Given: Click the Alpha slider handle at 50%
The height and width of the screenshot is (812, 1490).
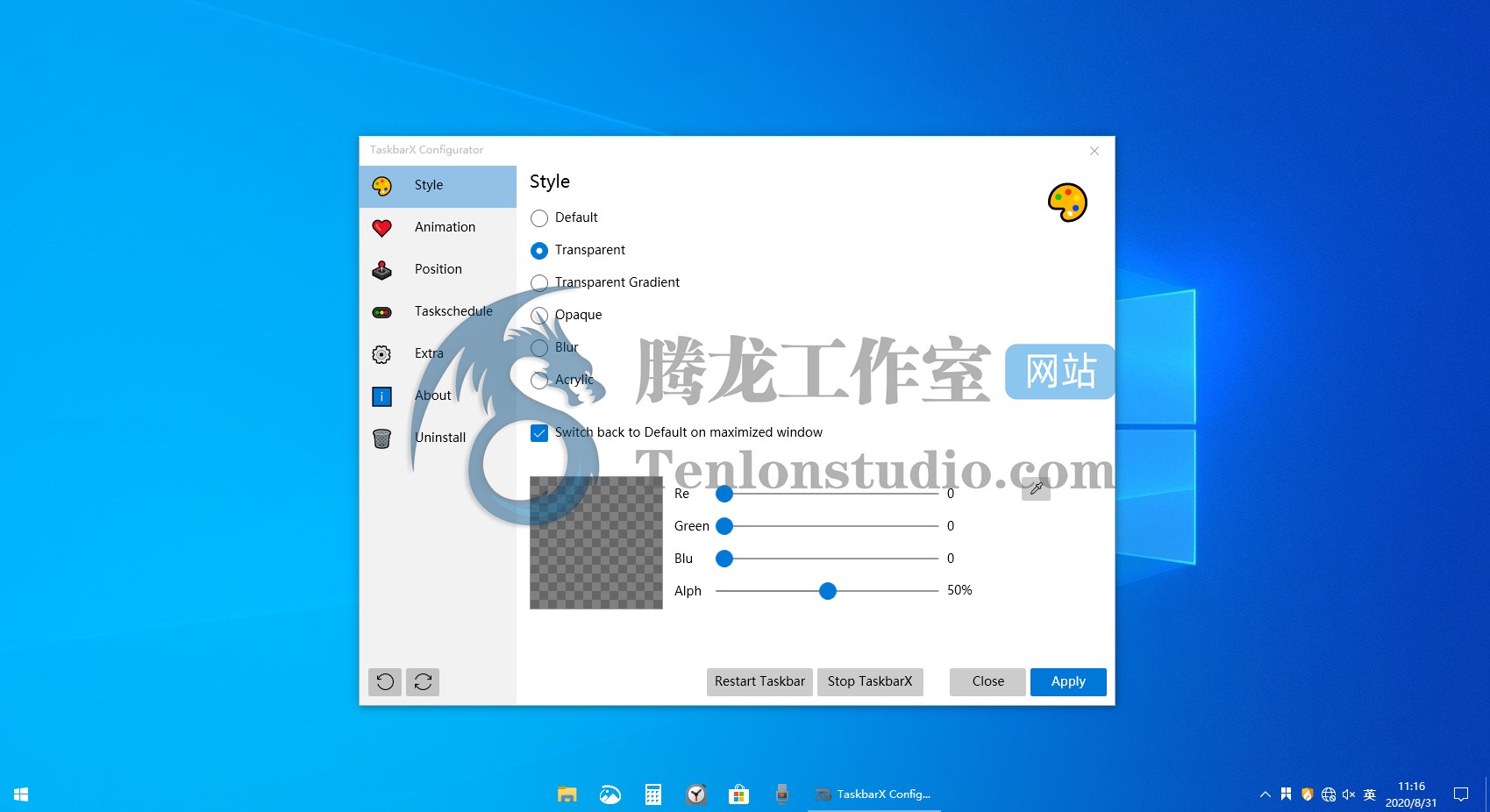Looking at the screenshot, I should 828,591.
